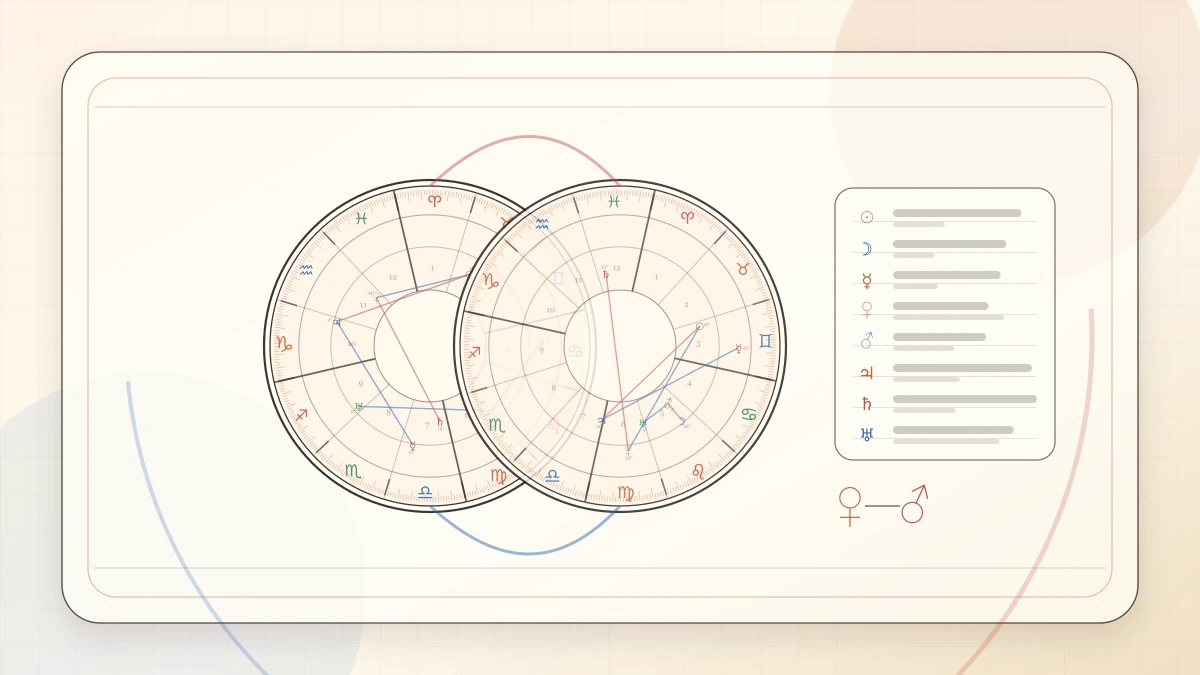1200x675 pixels.
Task: Click the Pisces sign on the right chart
Action: click(614, 201)
